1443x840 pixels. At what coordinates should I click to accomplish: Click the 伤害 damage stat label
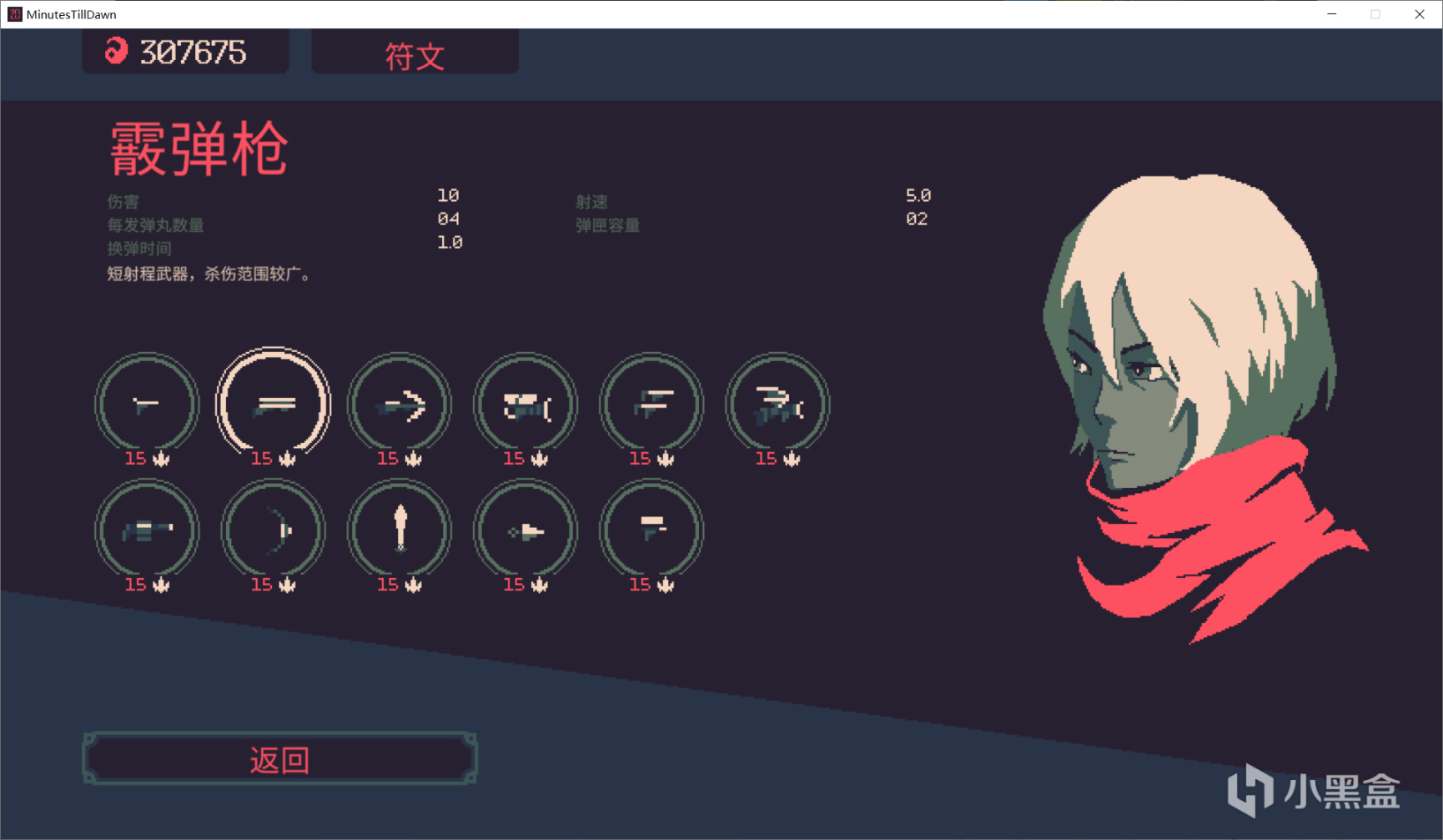click(x=123, y=202)
